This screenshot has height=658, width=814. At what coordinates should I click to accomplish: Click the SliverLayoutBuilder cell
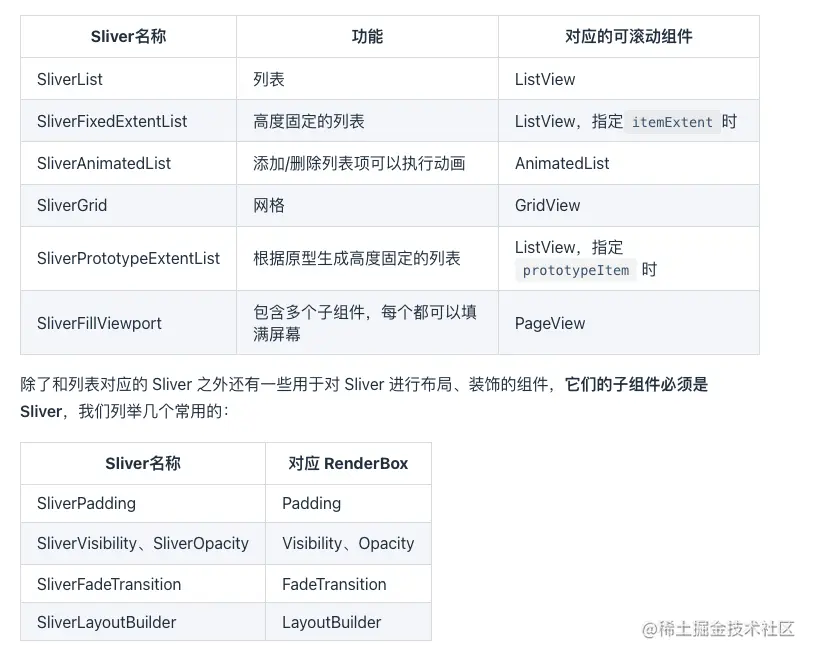click(143, 622)
